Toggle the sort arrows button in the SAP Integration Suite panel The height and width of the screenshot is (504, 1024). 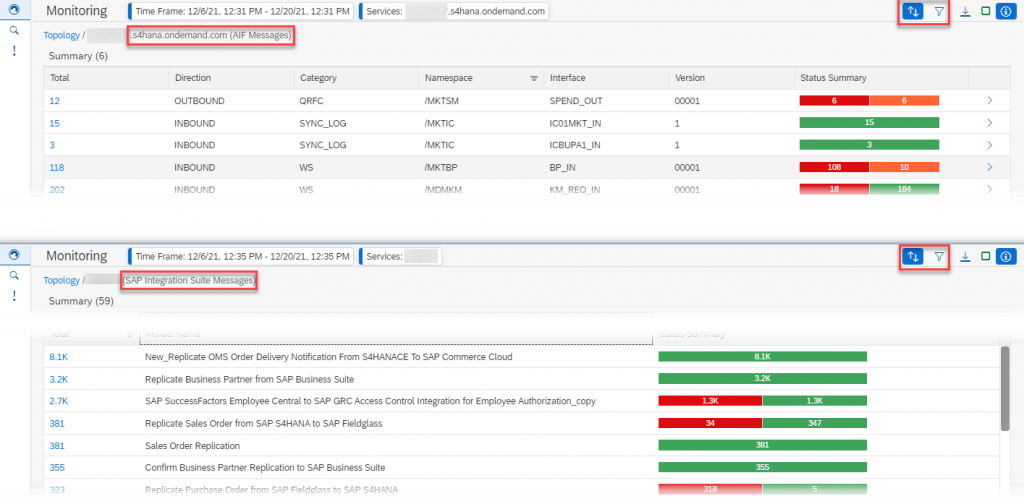pos(913,257)
